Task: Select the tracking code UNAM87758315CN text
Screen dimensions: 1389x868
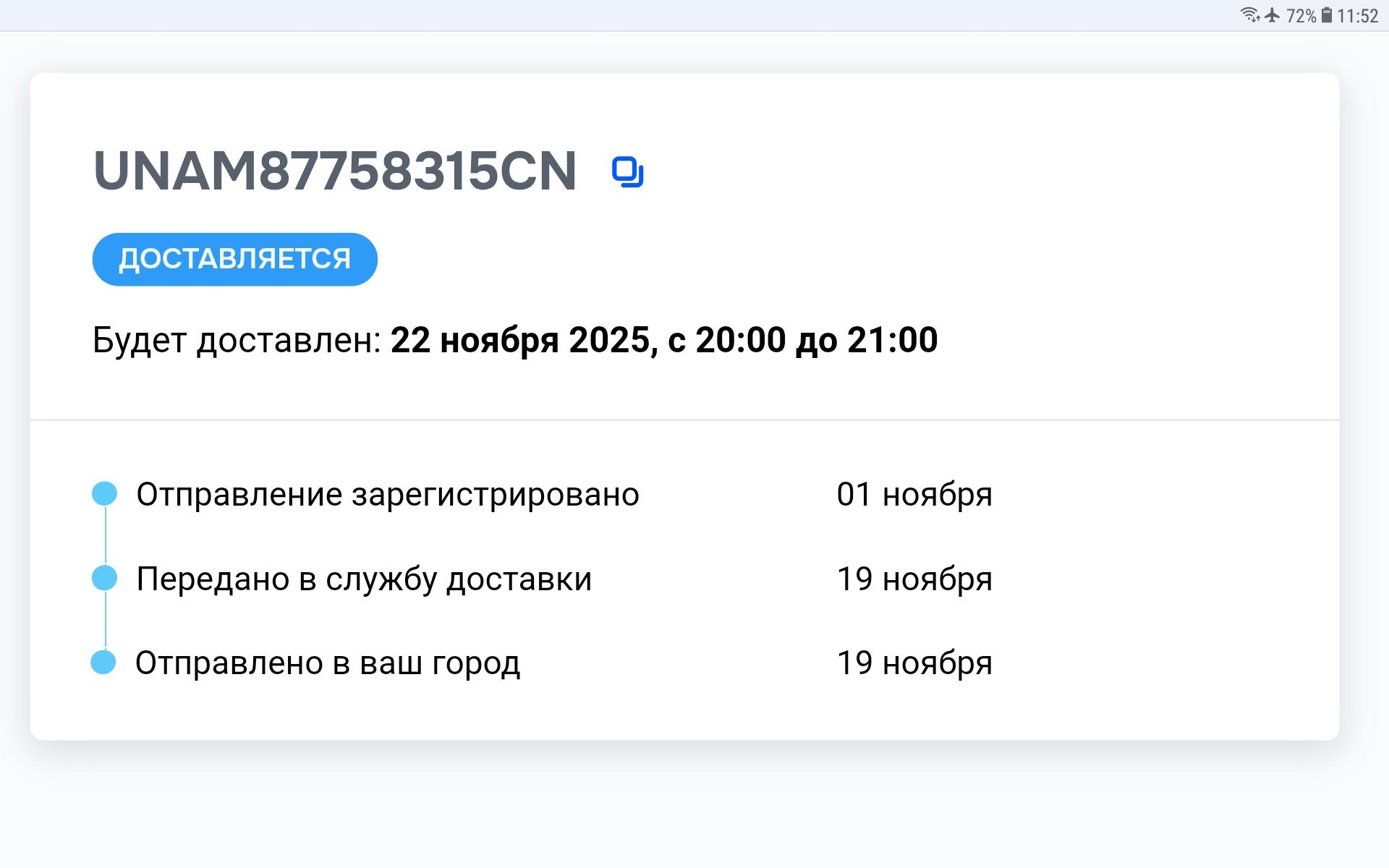Action: tap(335, 172)
